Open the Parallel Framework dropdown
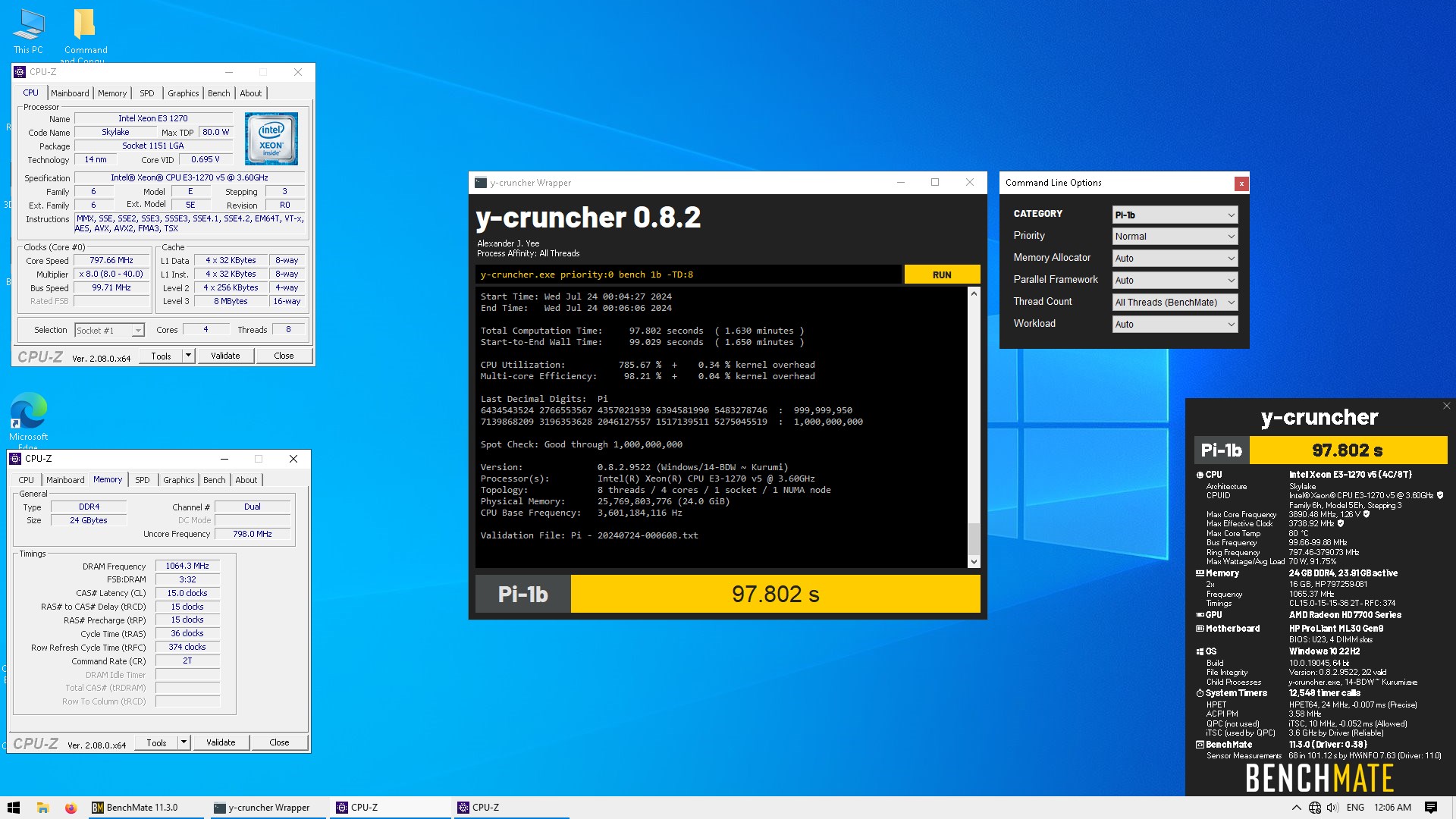Image resolution: width=1456 pixels, height=819 pixels. (1175, 281)
